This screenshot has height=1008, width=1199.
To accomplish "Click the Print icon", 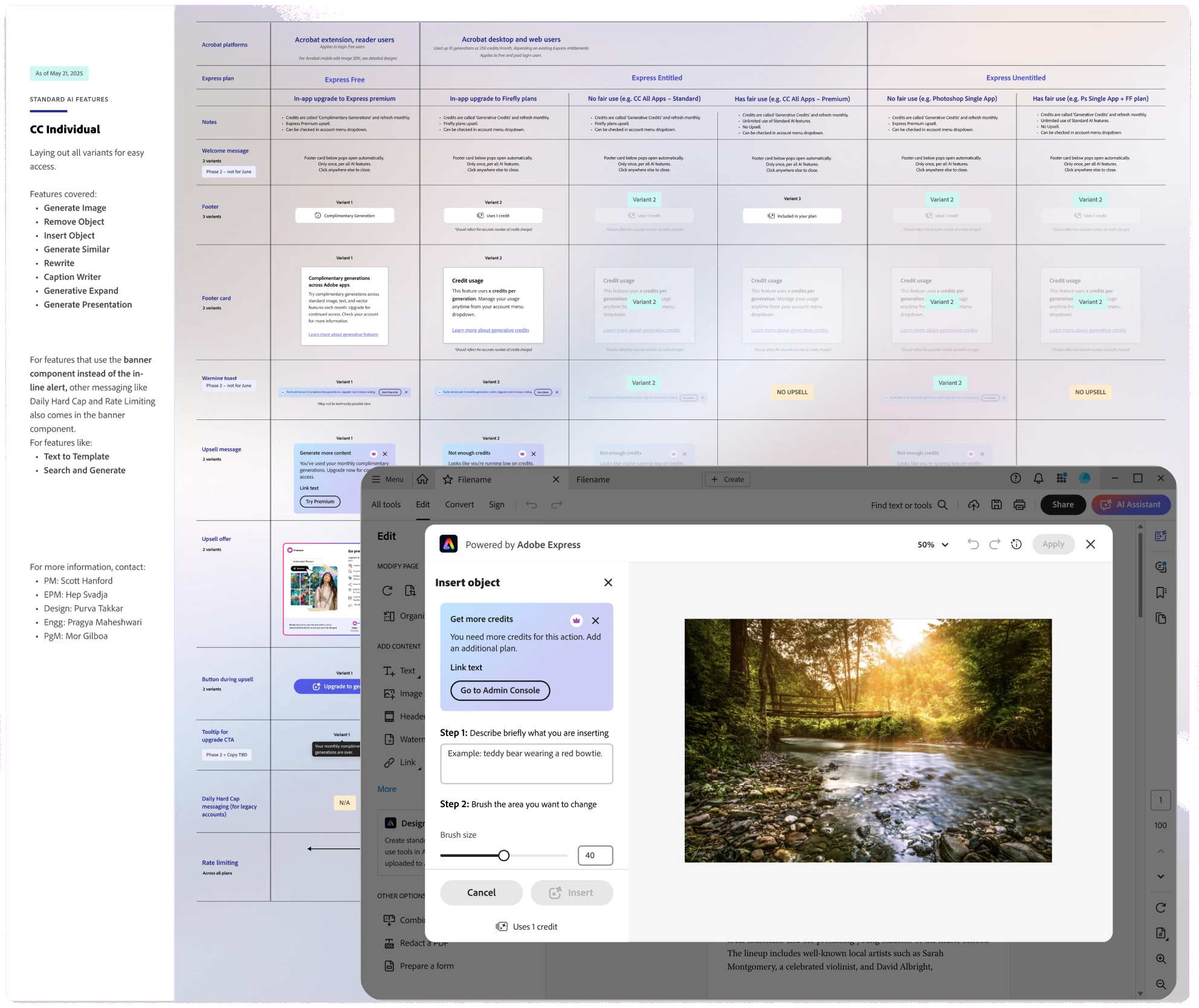I will click(1020, 505).
